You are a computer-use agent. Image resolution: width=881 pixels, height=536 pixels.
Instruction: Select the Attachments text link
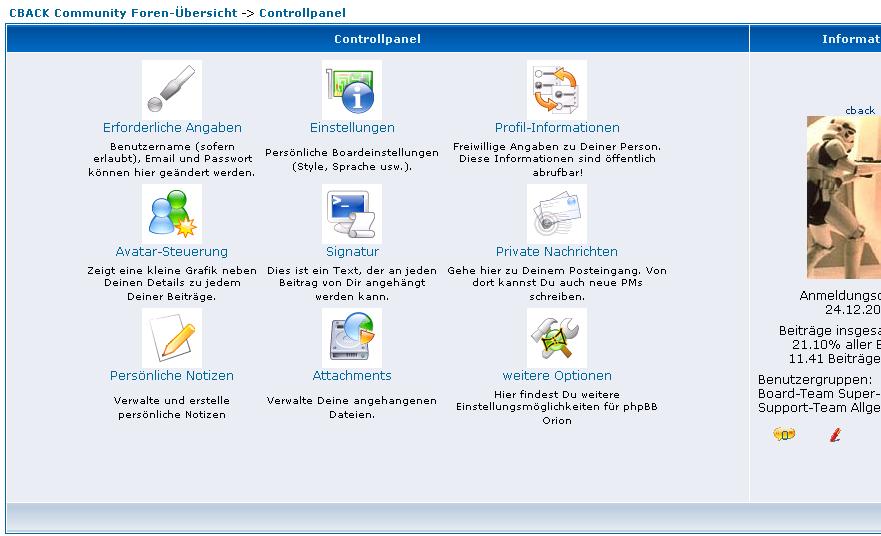[352, 376]
